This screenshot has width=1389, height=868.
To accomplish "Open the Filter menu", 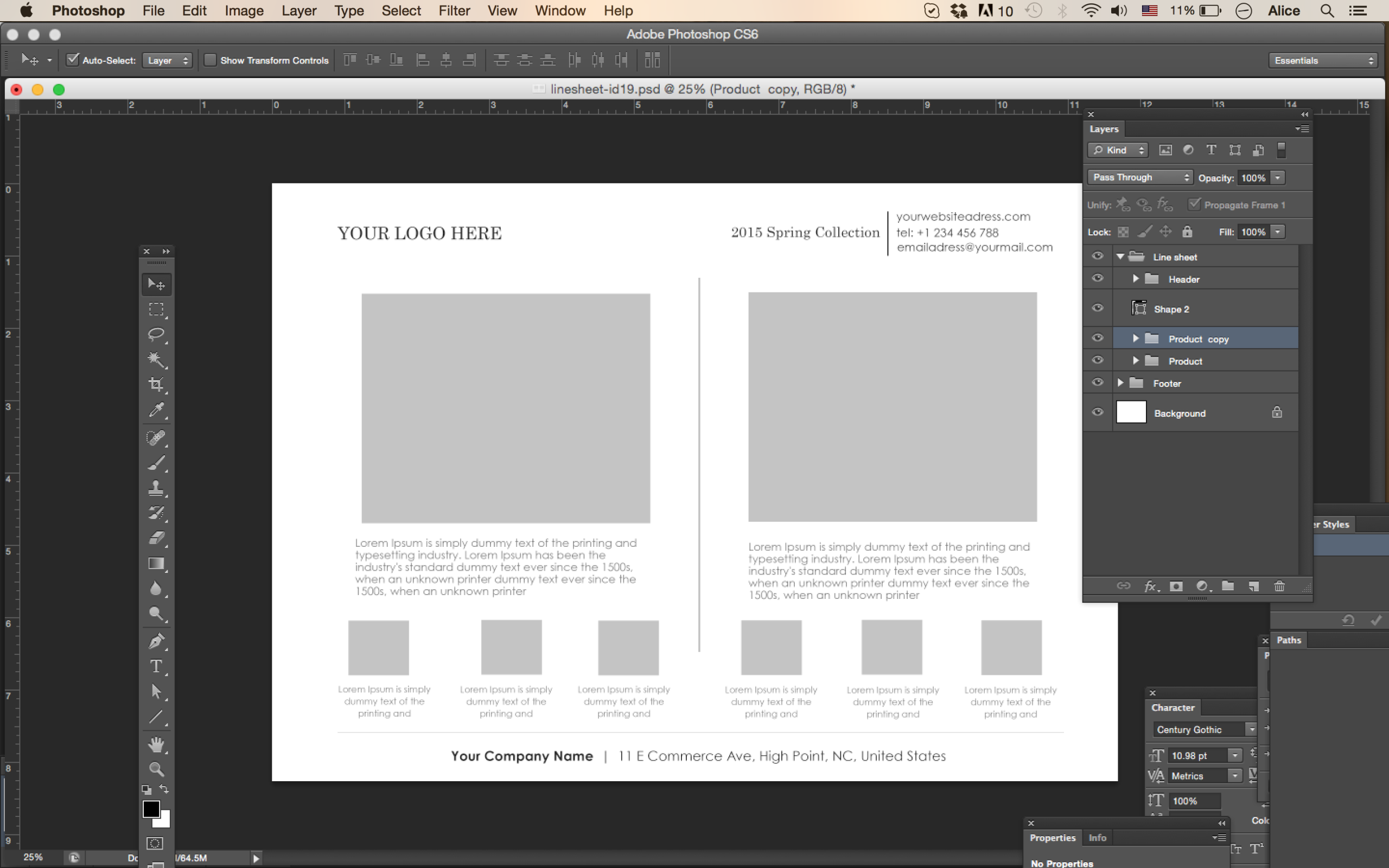I will [x=454, y=10].
